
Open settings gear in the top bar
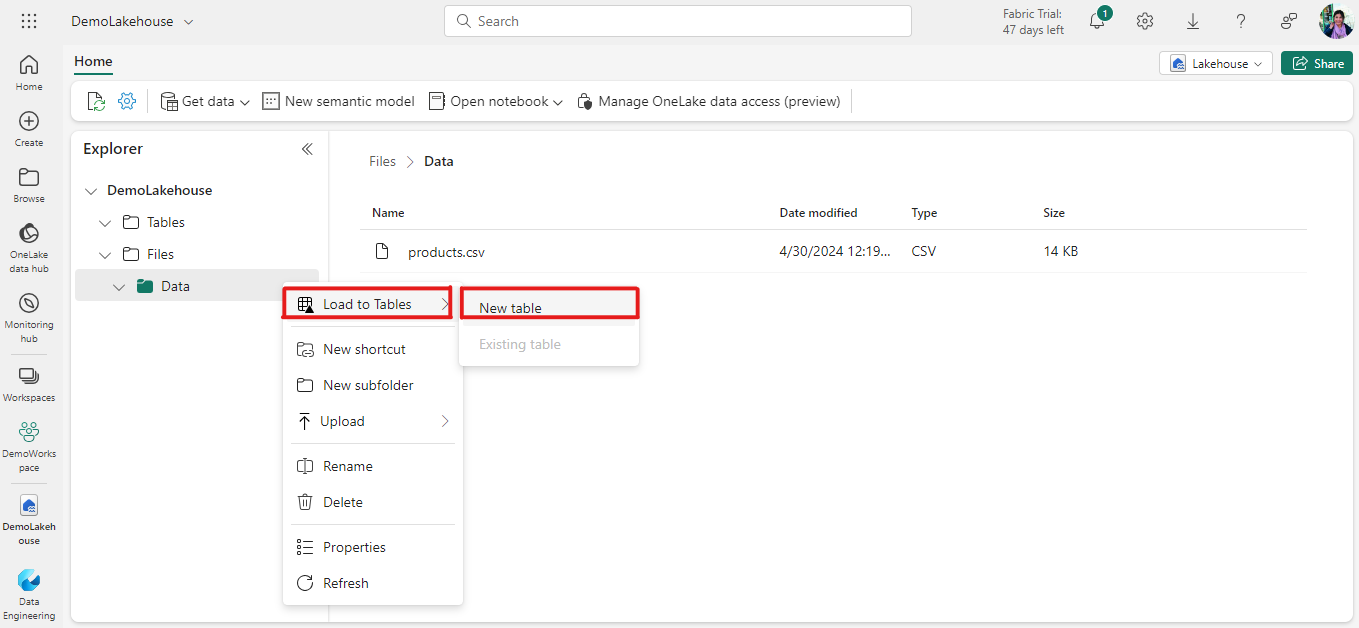click(x=1145, y=21)
